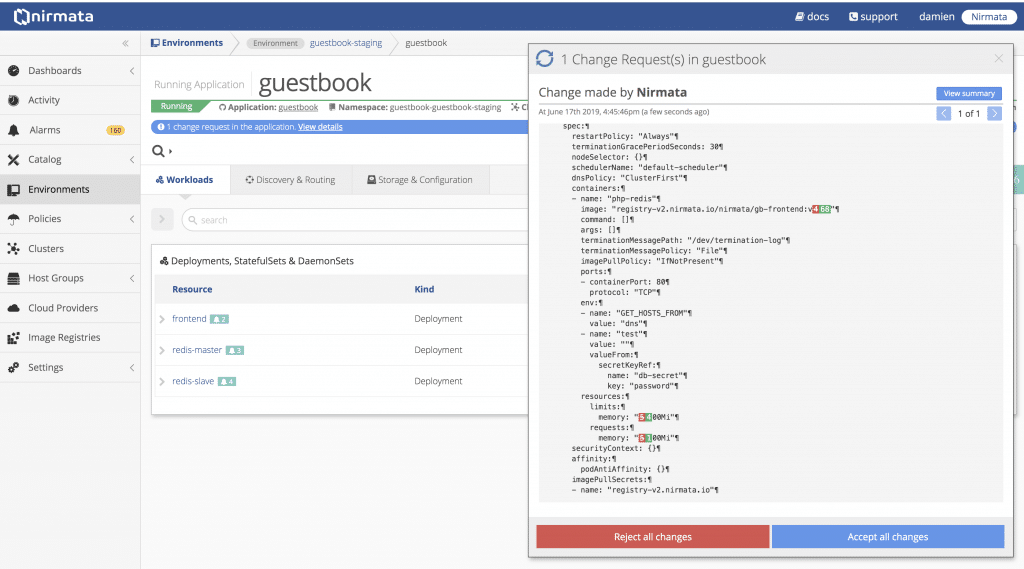Click the alarm badge next to redis-slave
Screen dimensions: 1024x569
227,382
